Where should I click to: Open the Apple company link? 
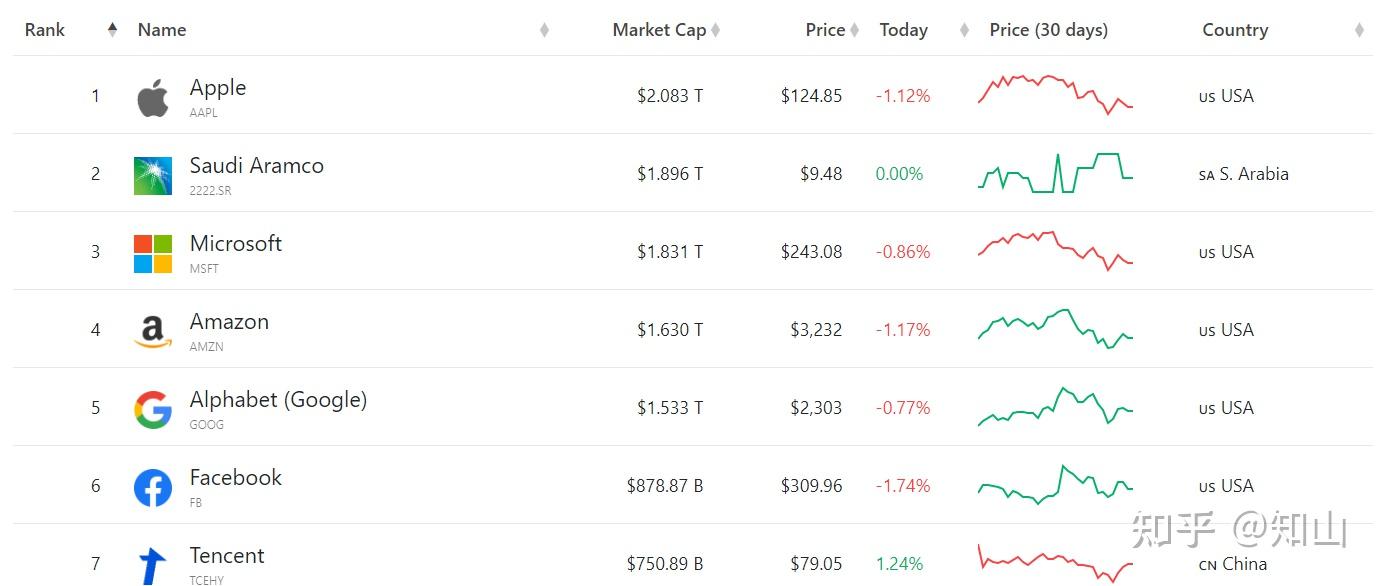[218, 88]
